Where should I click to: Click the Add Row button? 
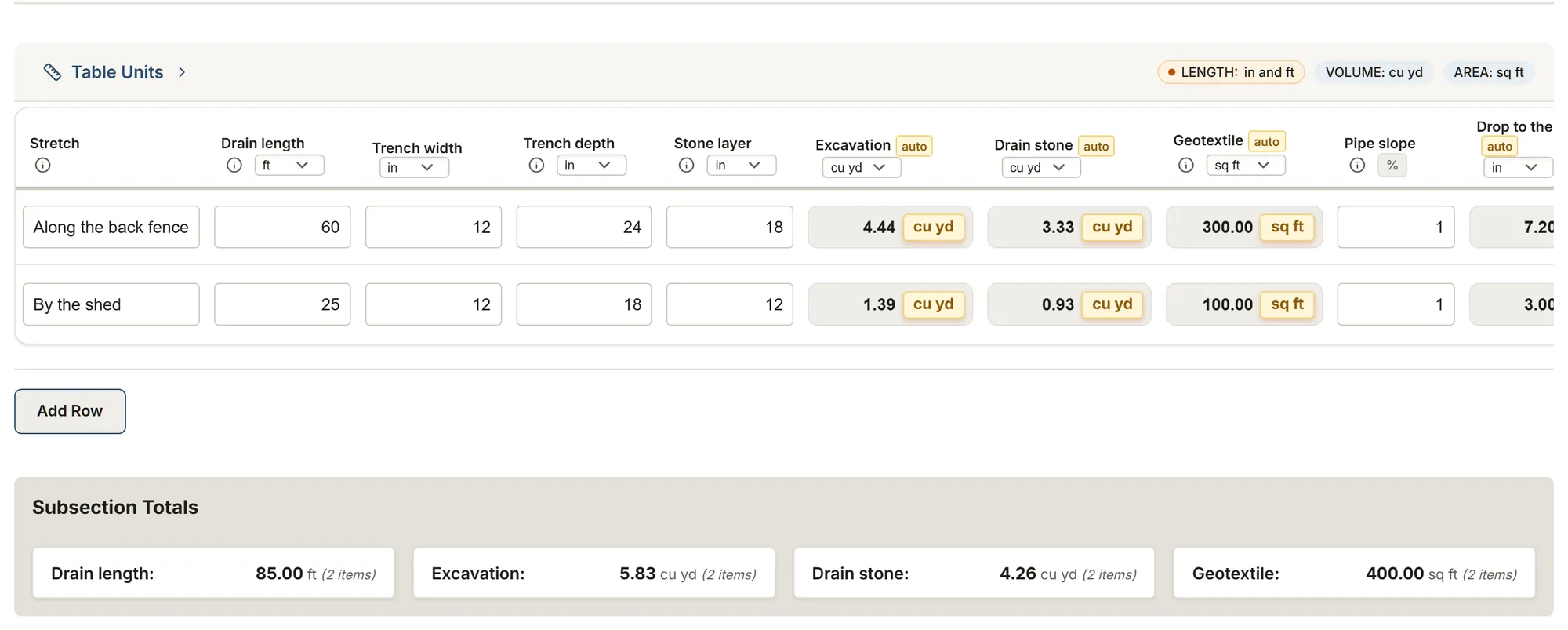click(x=70, y=411)
